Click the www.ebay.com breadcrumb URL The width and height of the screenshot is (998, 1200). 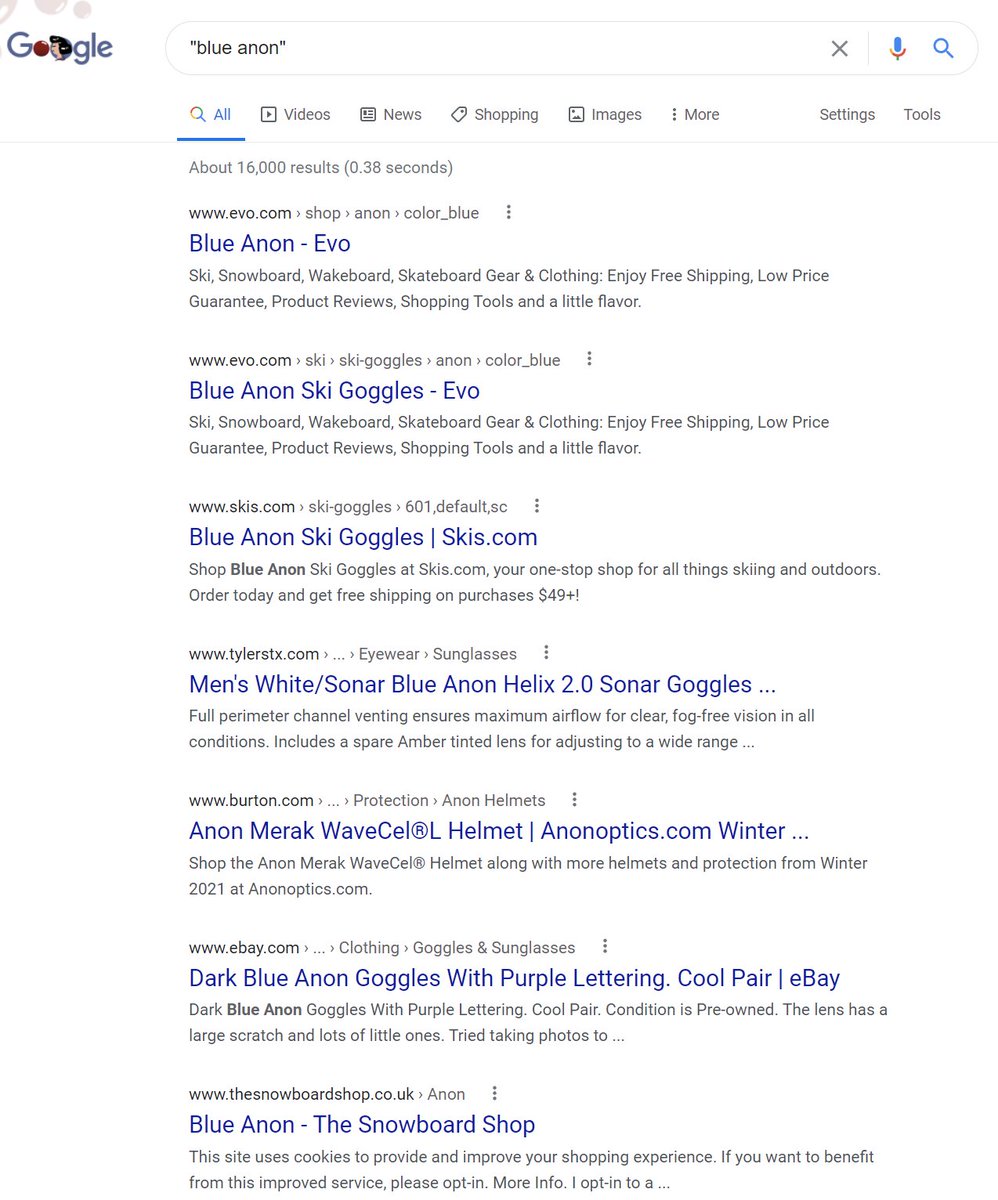tap(382, 948)
